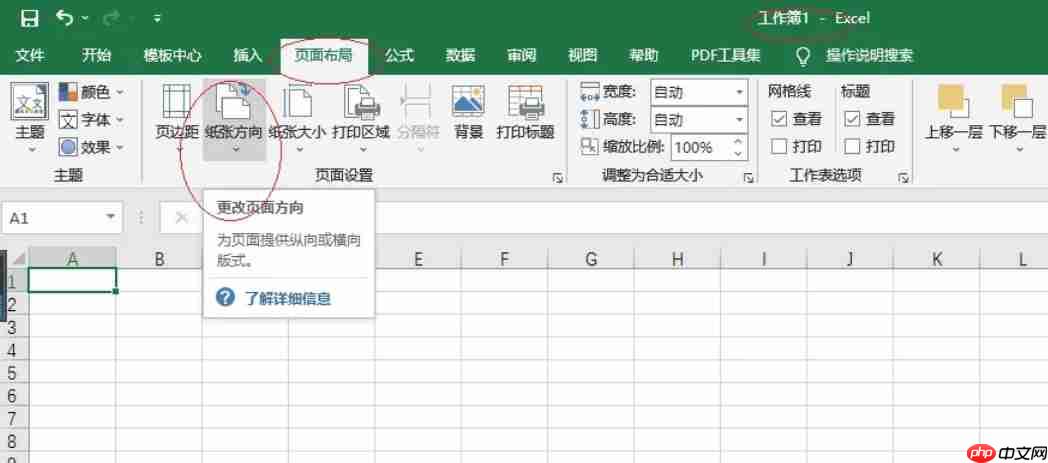Open the 主题 themes button
Screen dimensions: 1048x463
point(30,117)
